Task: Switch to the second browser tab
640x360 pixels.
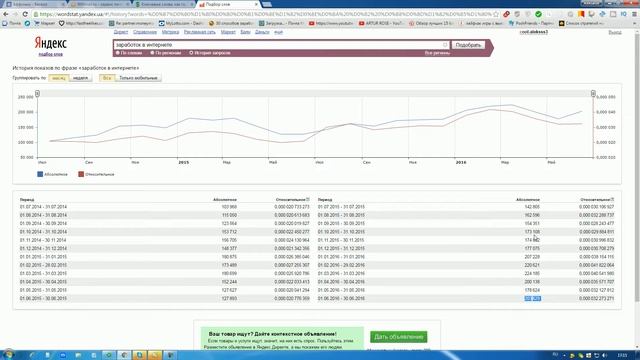Action: click(100, 4)
